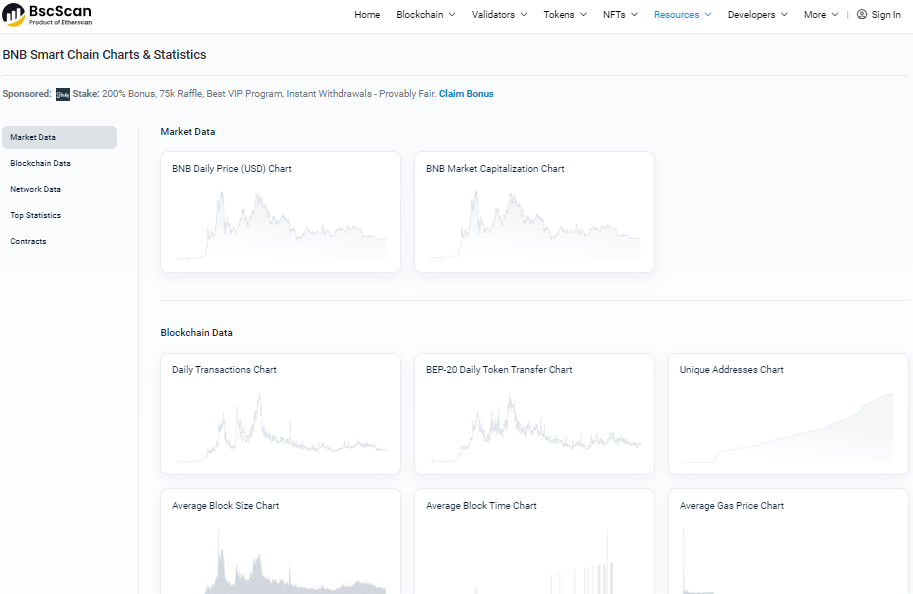This screenshot has height=594, width=913.
Task: Jump to Contracts sidebar section
Action: click(28, 241)
